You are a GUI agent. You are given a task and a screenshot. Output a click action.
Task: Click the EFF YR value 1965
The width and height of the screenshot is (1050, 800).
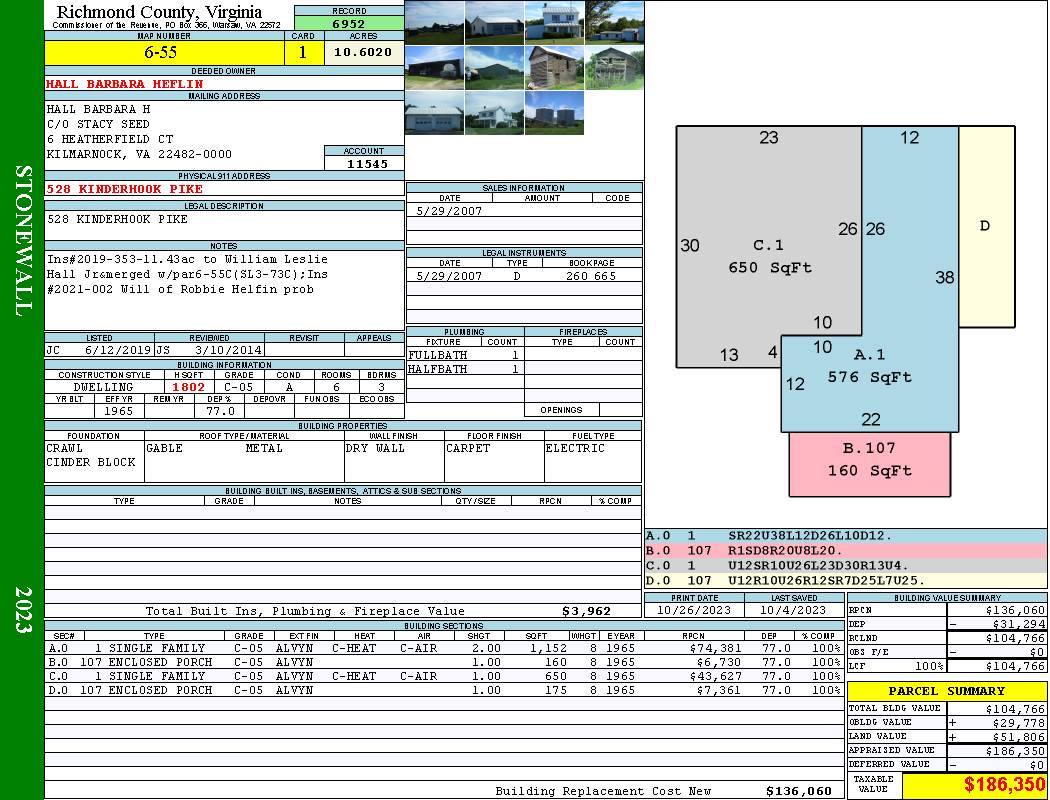tap(119, 411)
